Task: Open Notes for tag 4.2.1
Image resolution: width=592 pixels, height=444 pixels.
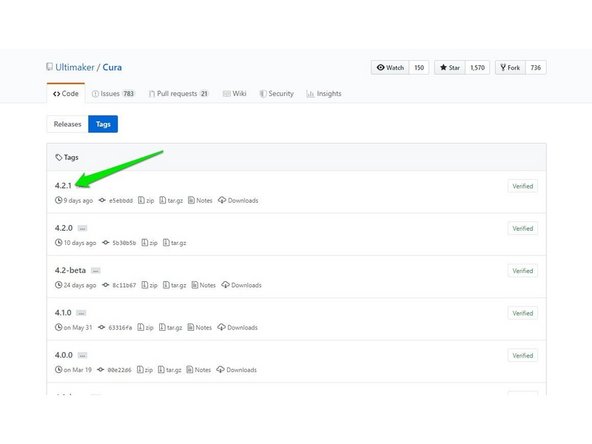Action: [x=200, y=200]
